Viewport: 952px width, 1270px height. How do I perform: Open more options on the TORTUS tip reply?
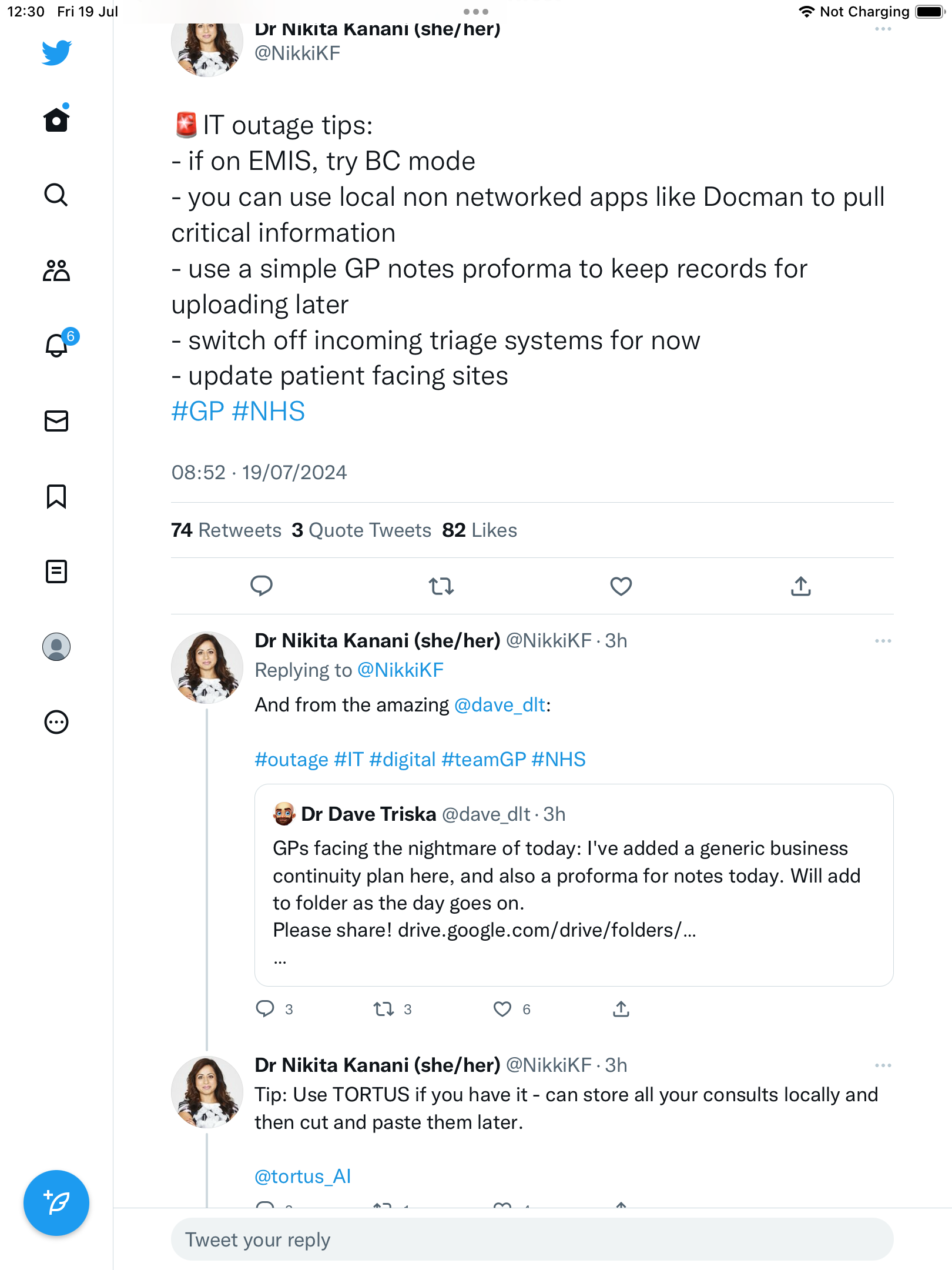click(883, 1065)
